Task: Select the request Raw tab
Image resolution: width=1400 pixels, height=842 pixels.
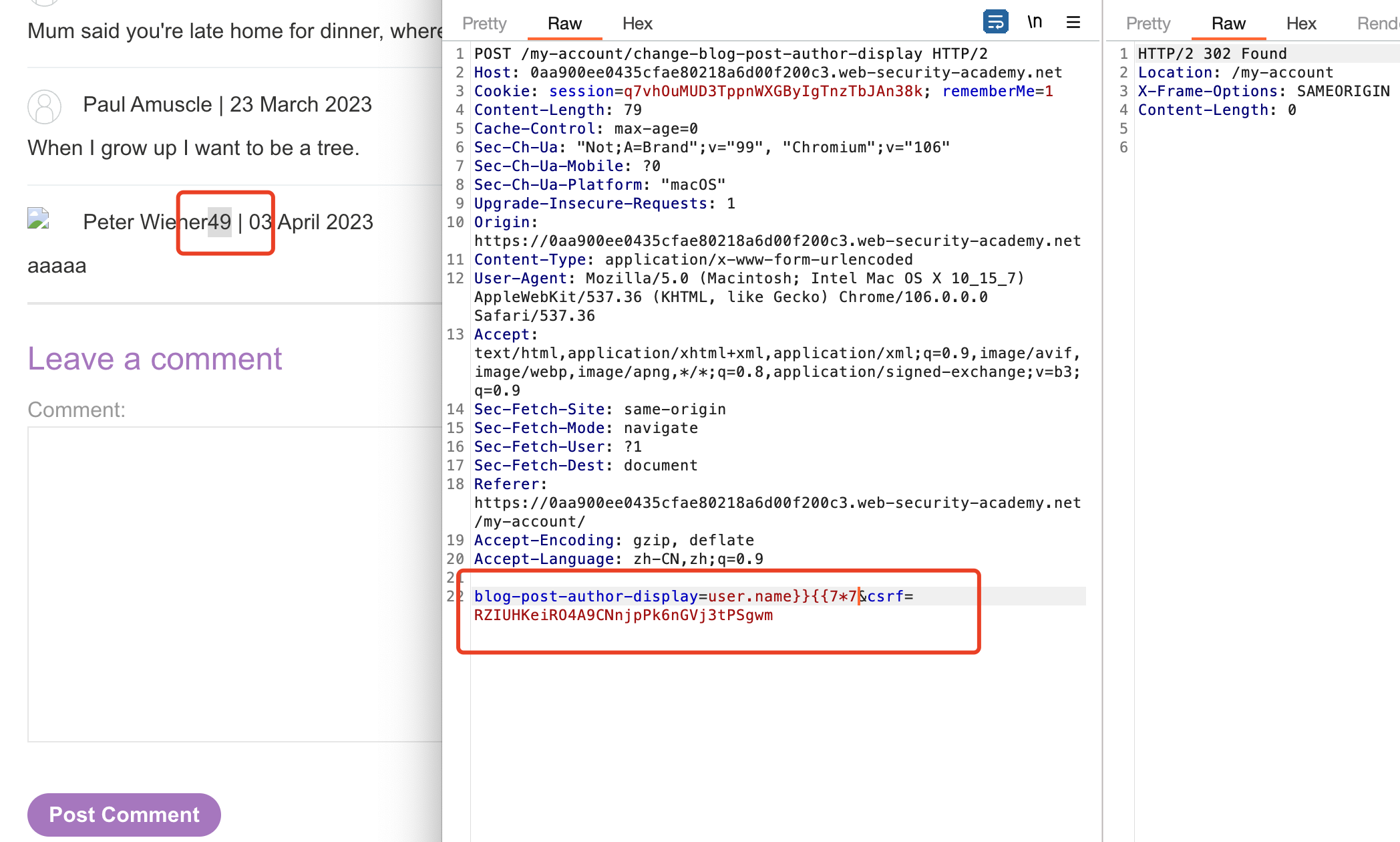Action: (x=564, y=23)
